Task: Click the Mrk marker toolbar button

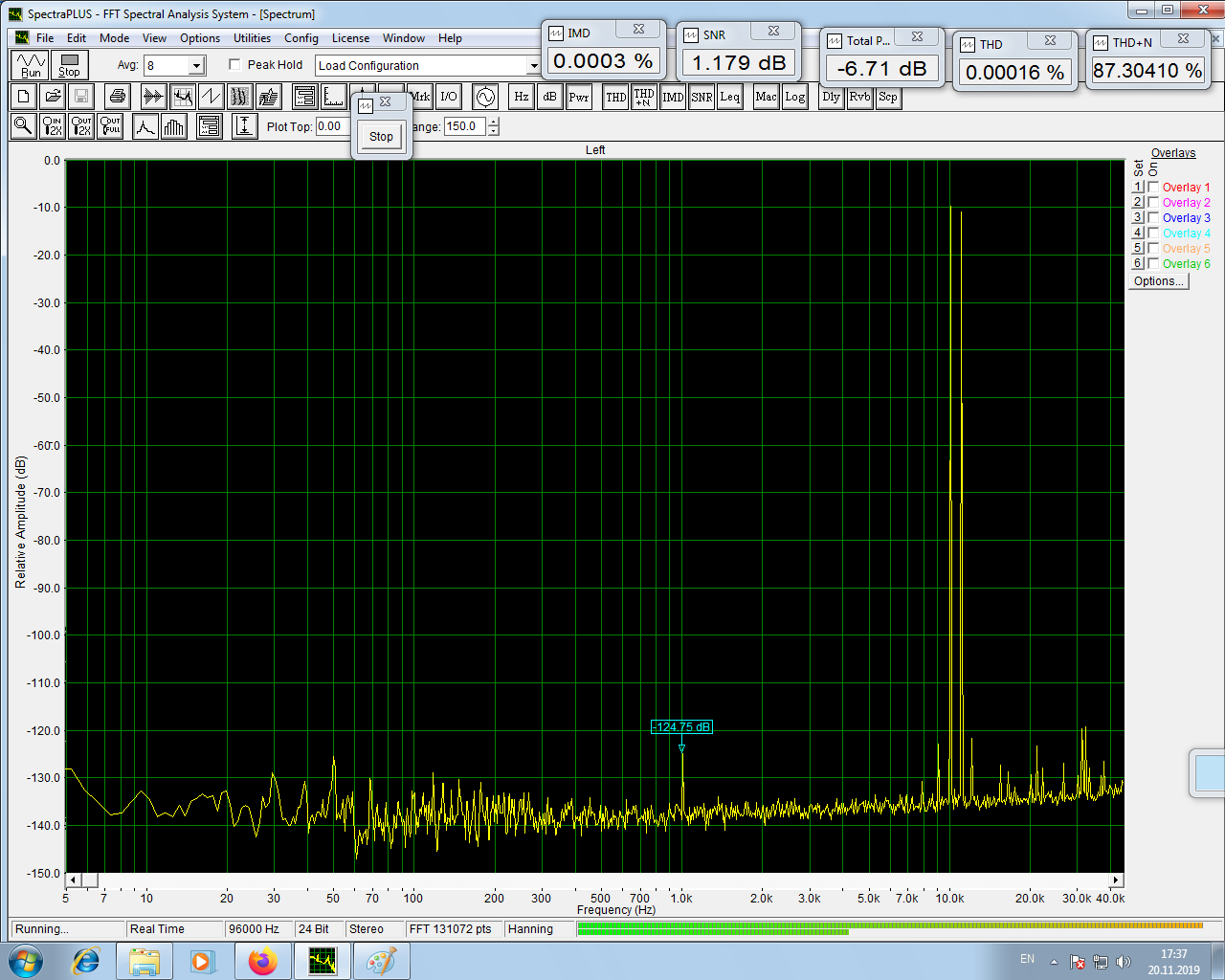Action: tap(421, 97)
